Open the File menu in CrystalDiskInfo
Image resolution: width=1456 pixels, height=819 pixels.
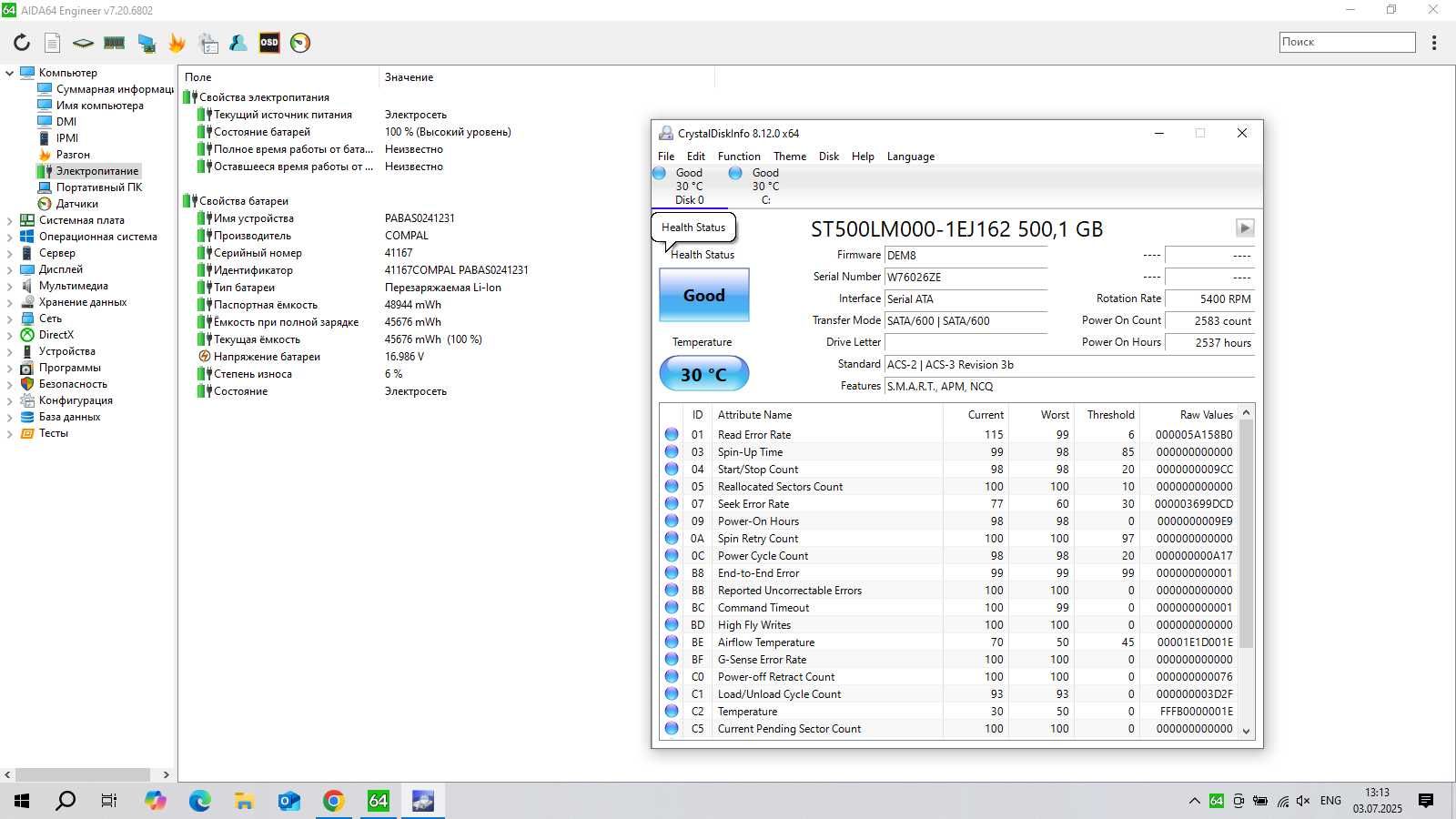point(666,157)
